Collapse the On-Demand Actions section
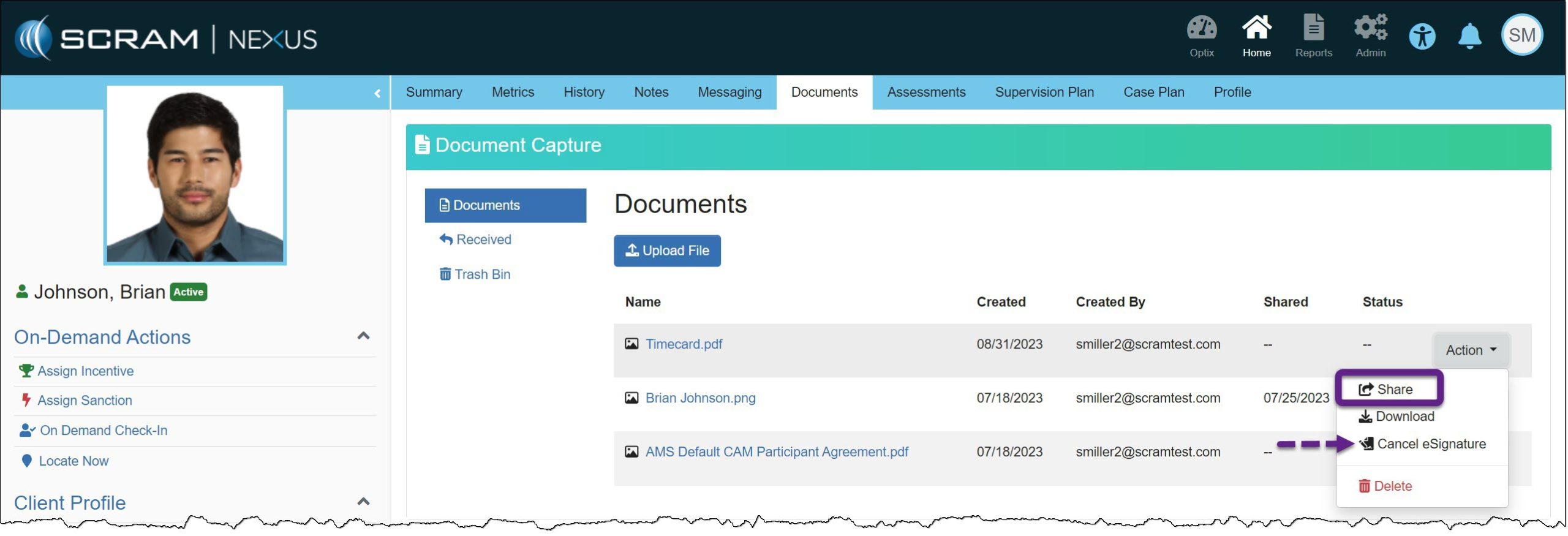This screenshot has height=536, width=1568. click(x=363, y=336)
